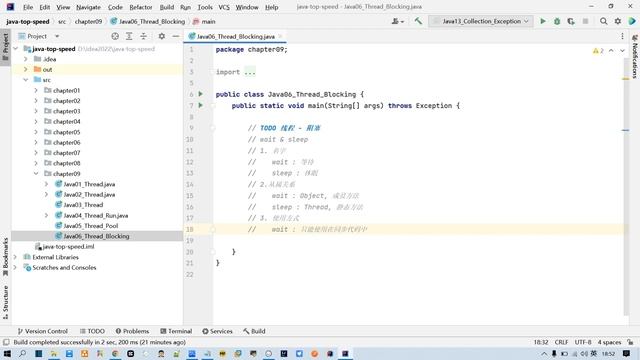Toggle read-only lock icon in status bar
The height and width of the screenshot is (360, 640).
click(631, 342)
